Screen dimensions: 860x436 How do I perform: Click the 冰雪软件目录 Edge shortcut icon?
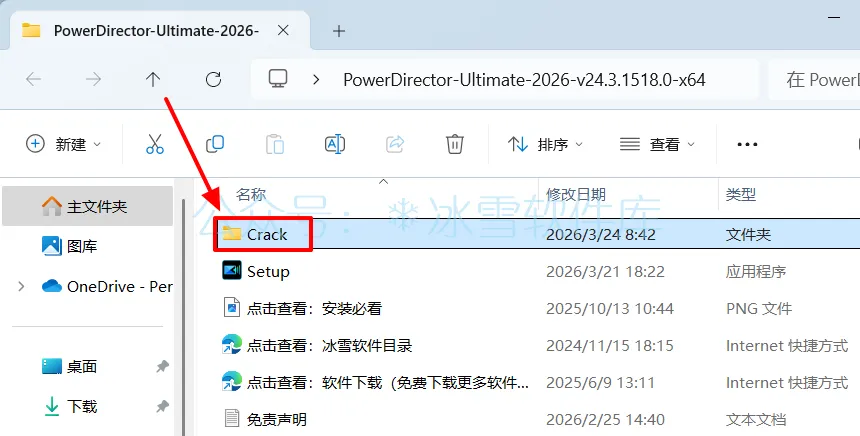click(x=231, y=345)
